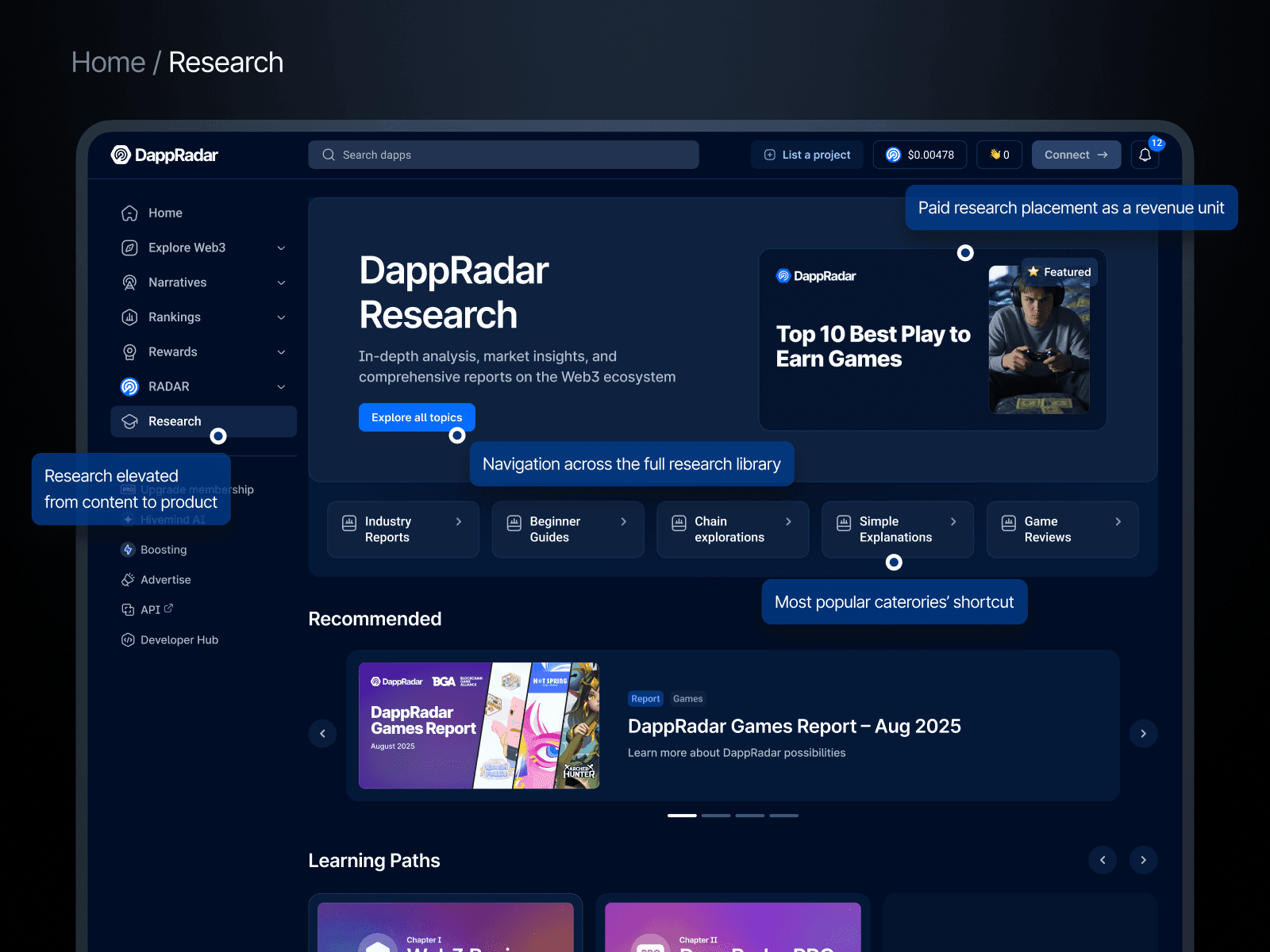Viewport: 1270px width, 952px height.
Task: Open the notifications bell icon
Action: tap(1145, 155)
